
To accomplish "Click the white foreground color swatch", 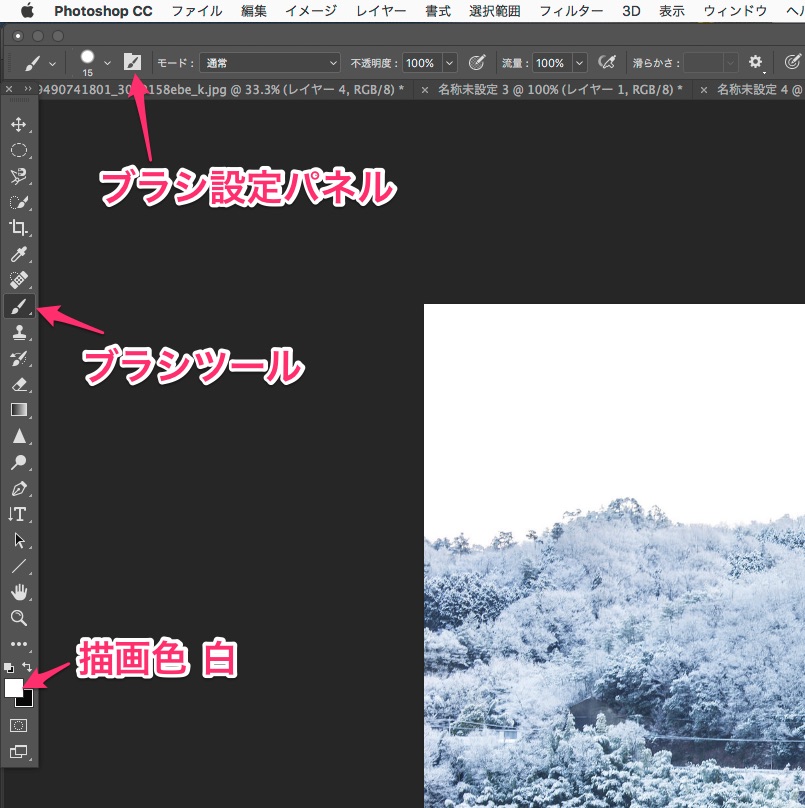I will (x=14, y=688).
